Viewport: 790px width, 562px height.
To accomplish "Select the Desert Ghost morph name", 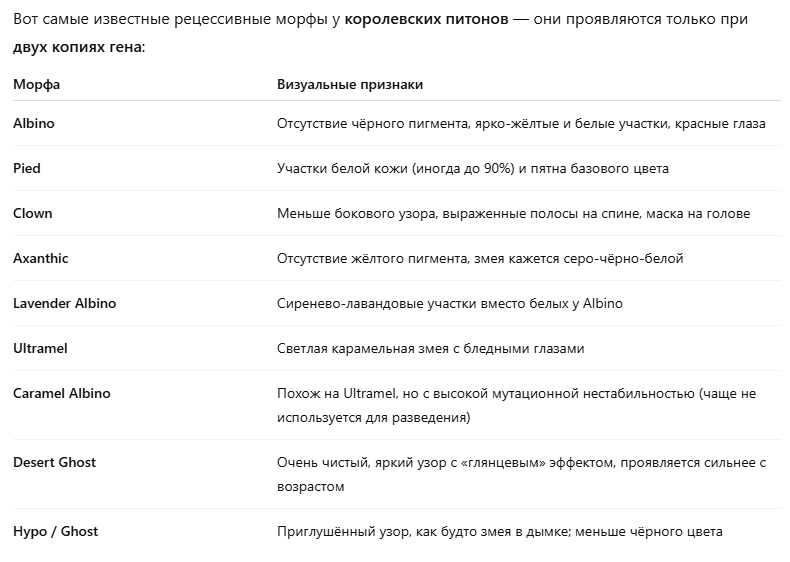I will point(55,463).
